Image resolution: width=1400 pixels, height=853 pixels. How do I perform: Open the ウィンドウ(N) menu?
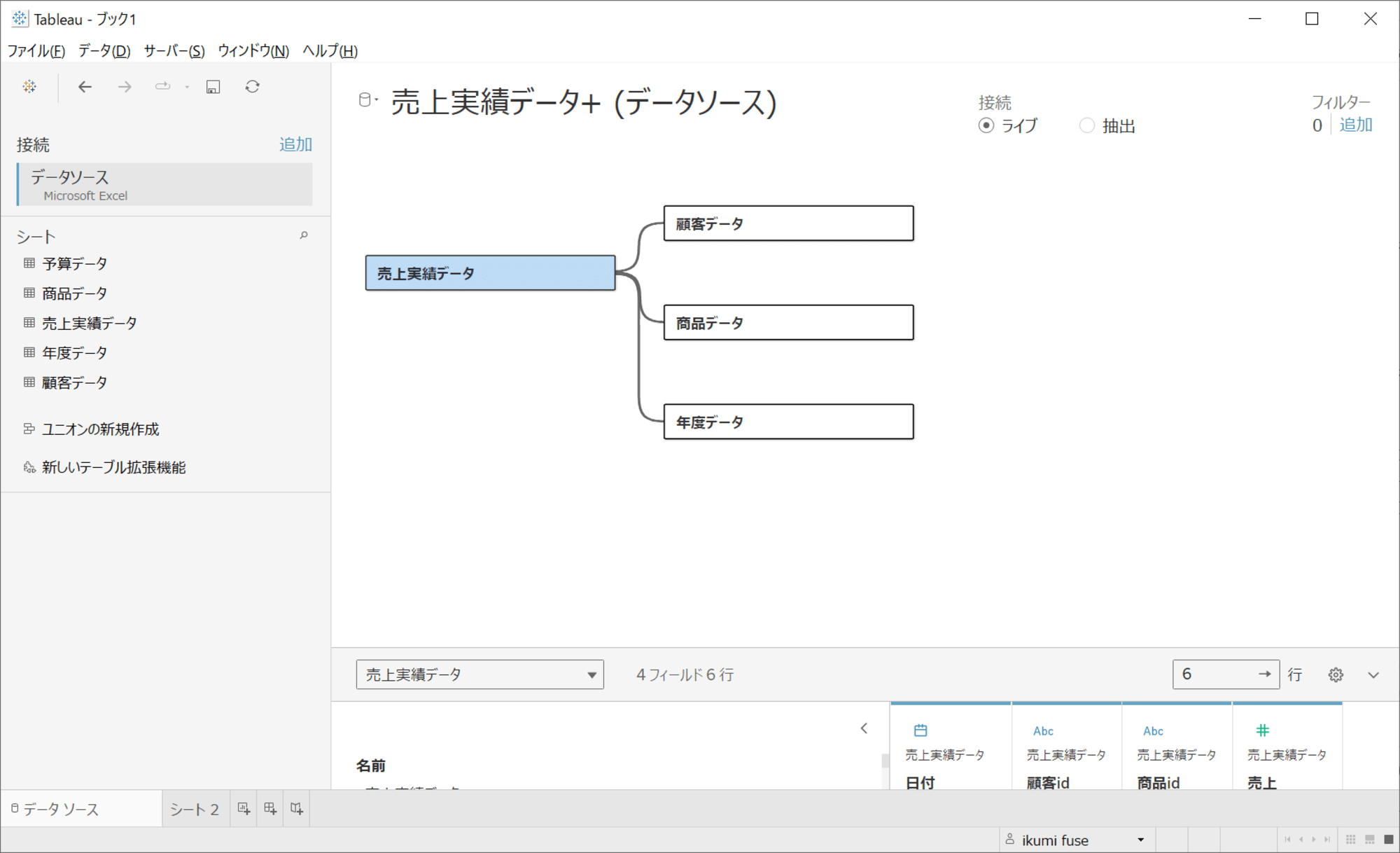coord(253,50)
